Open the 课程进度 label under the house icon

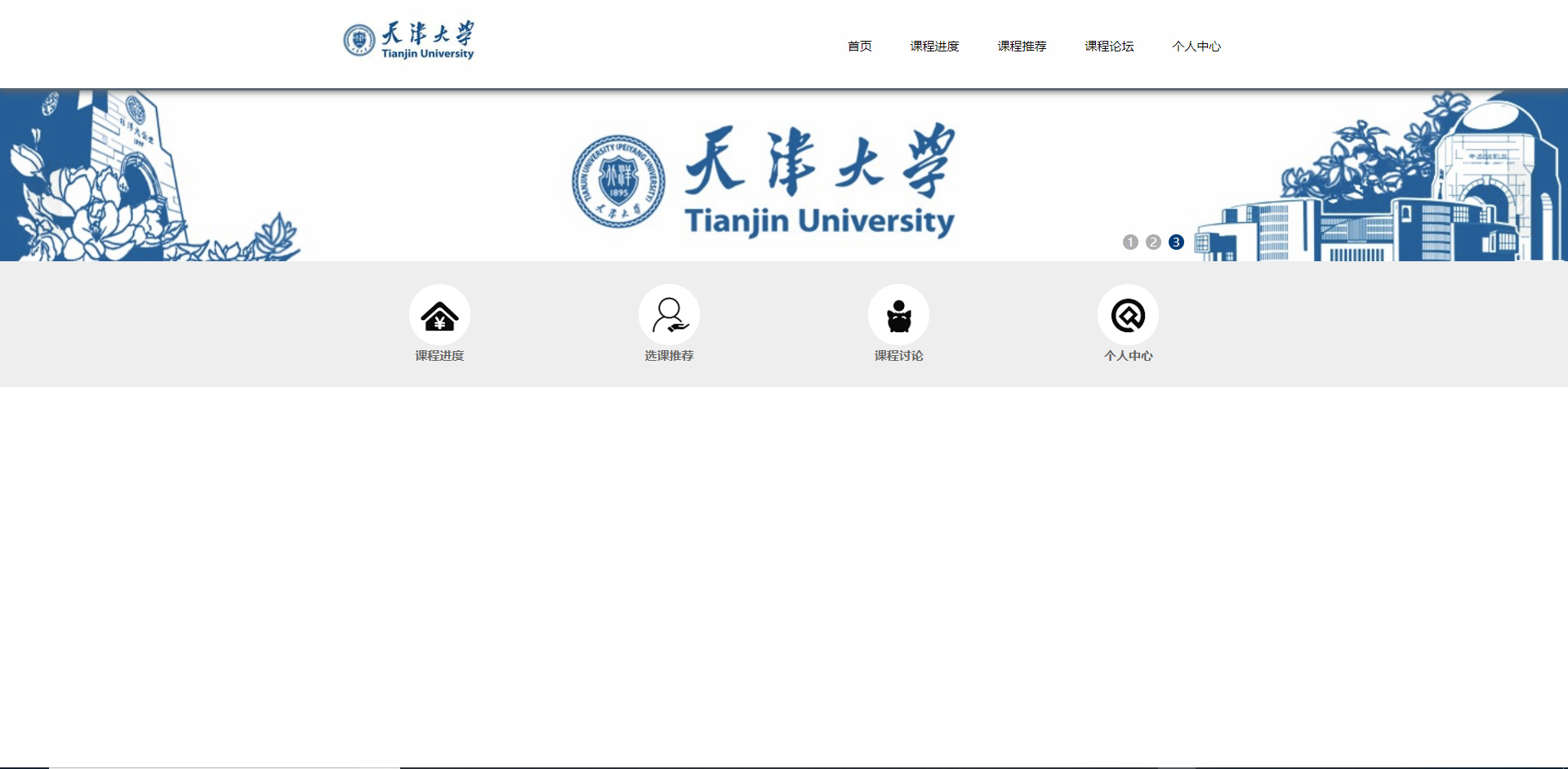point(439,356)
